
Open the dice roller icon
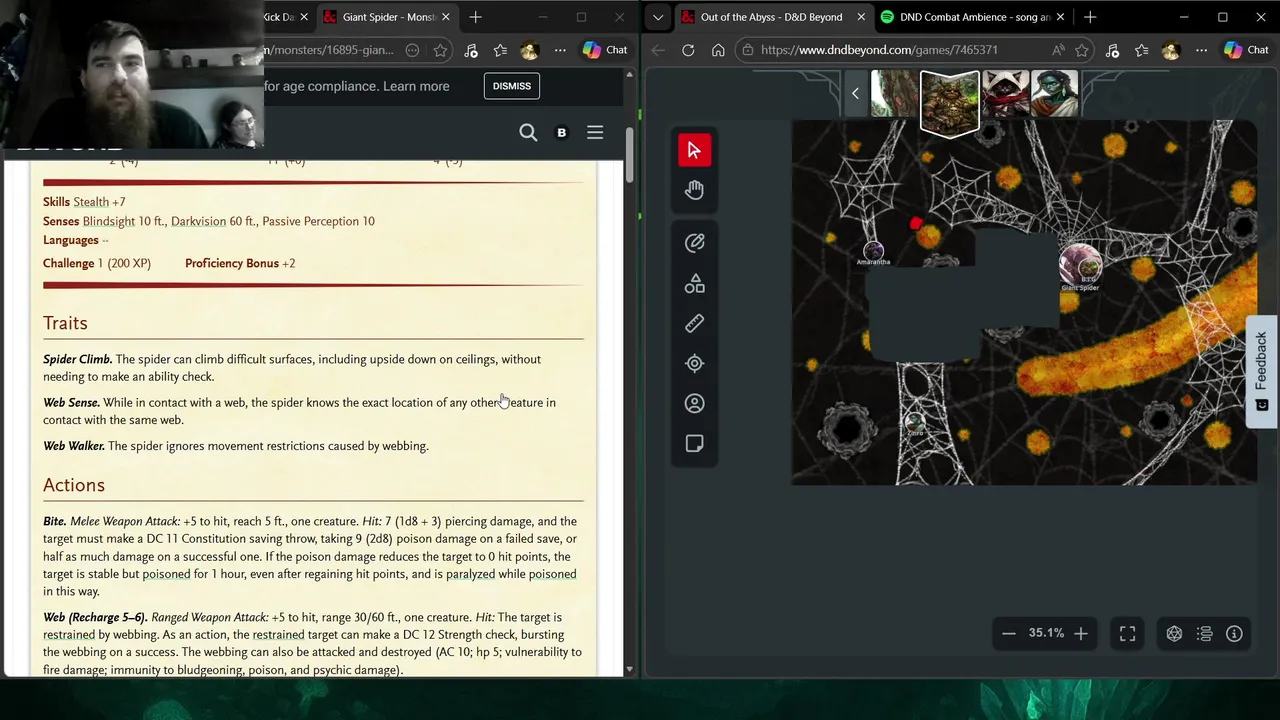click(1174, 633)
